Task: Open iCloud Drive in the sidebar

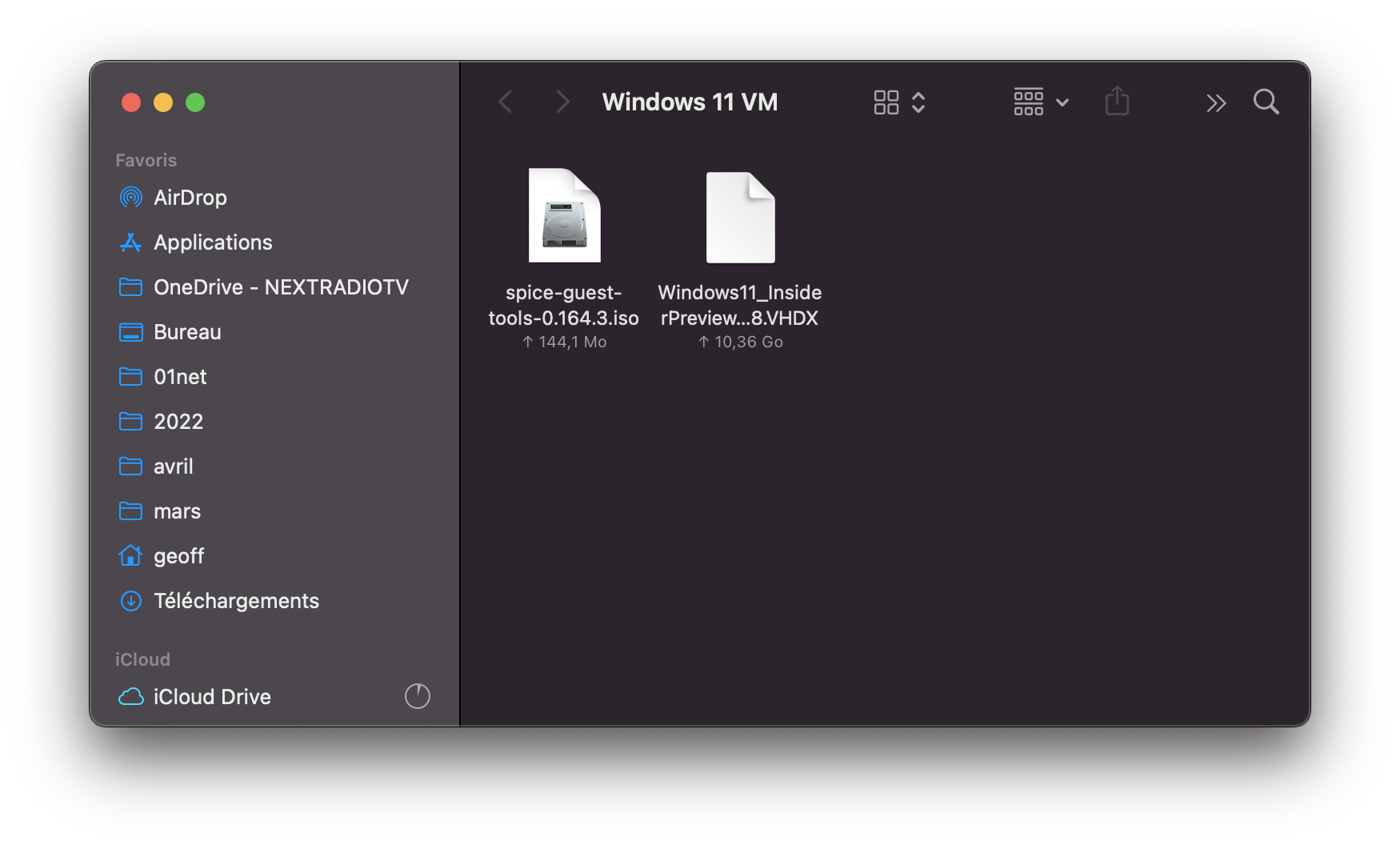Action: click(274, 697)
